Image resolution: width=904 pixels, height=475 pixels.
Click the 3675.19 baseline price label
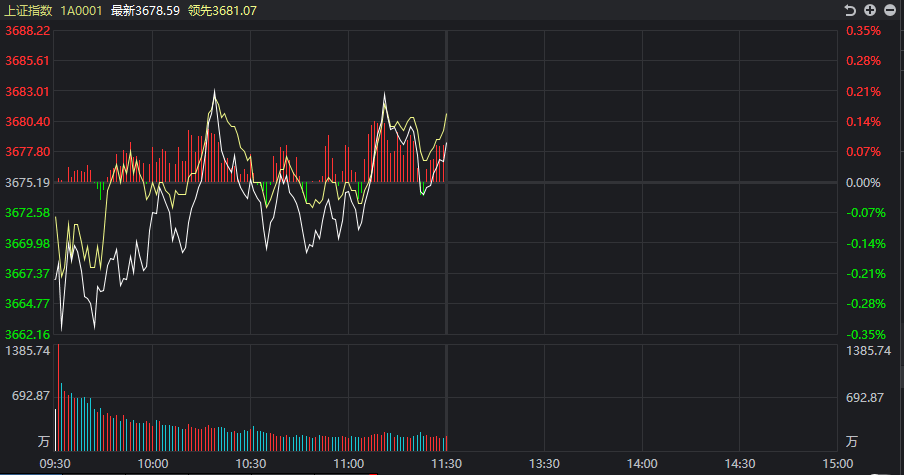[28, 183]
